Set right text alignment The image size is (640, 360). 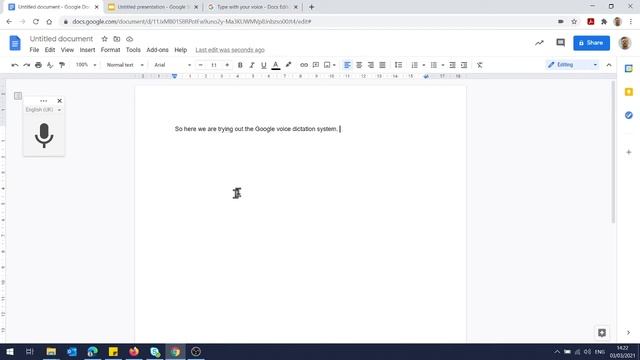pos(371,65)
